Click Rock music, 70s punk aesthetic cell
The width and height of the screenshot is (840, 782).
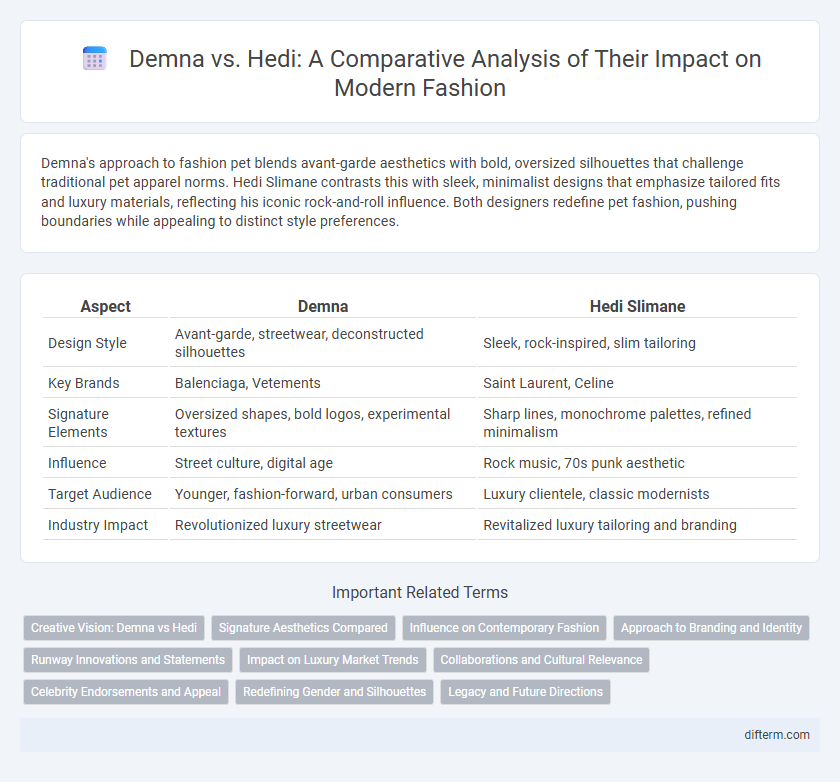[x=638, y=463]
